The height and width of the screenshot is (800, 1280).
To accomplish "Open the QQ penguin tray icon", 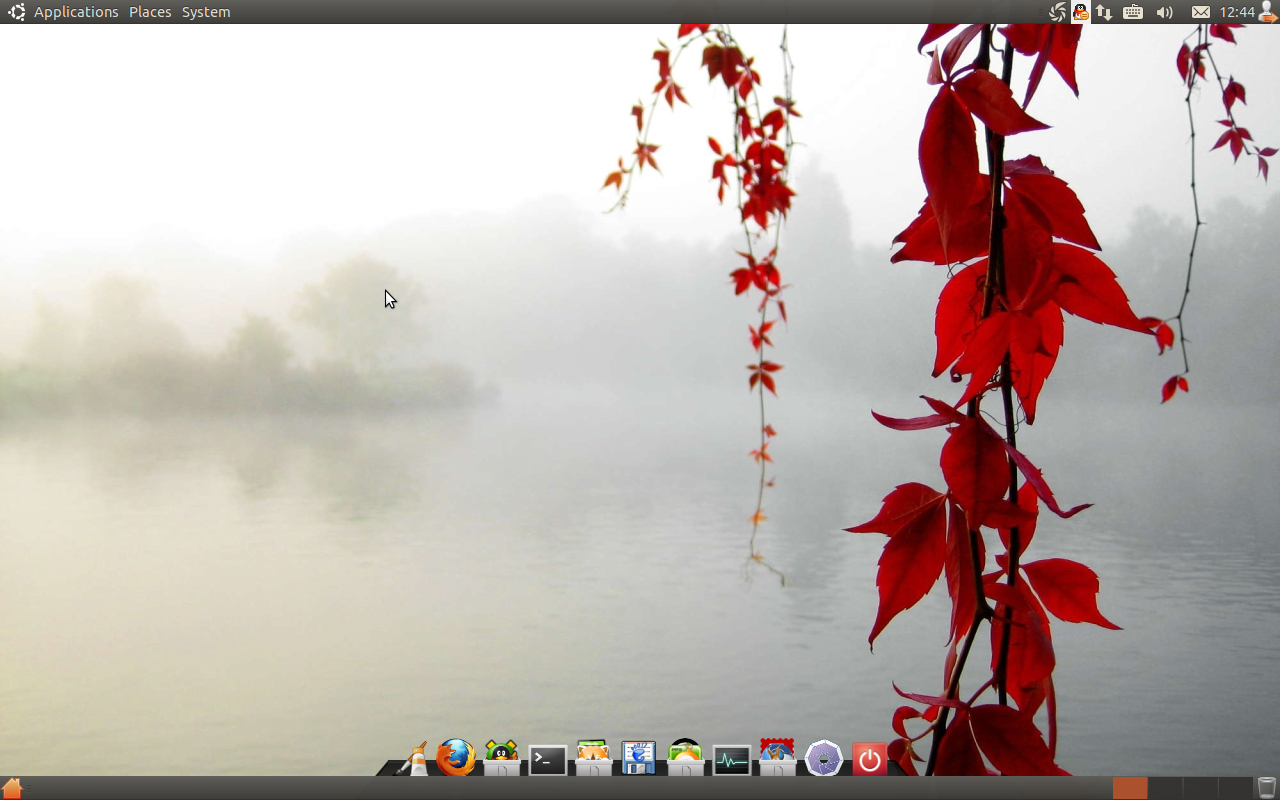I will coord(1080,12).
